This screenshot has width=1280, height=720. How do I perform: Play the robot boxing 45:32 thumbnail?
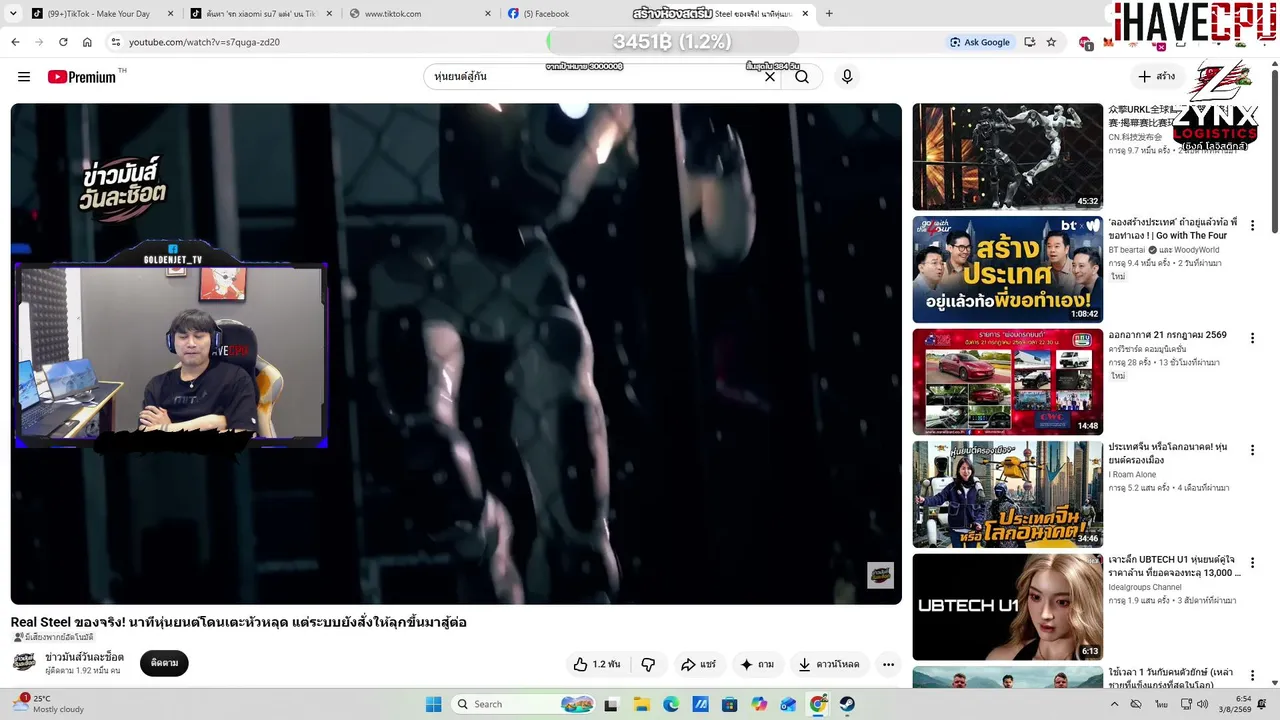[1007, 156]
